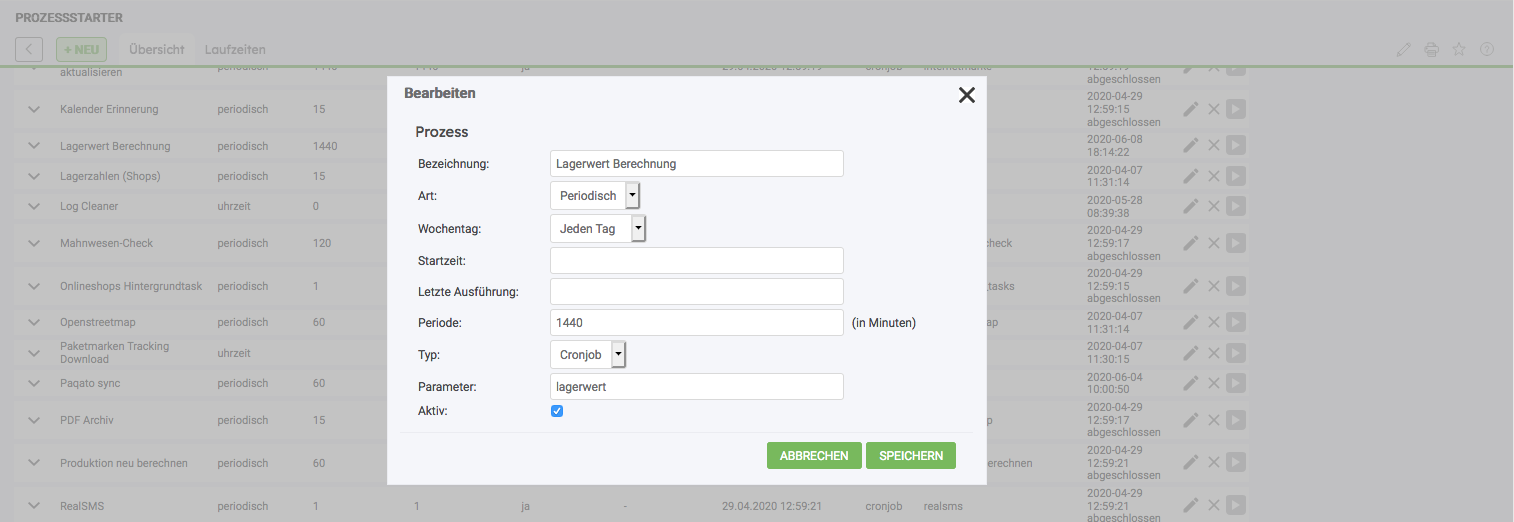The image size is (1514, 522).
Task: Switch to the Übersicht tab
Action: (x=157, y=49)
